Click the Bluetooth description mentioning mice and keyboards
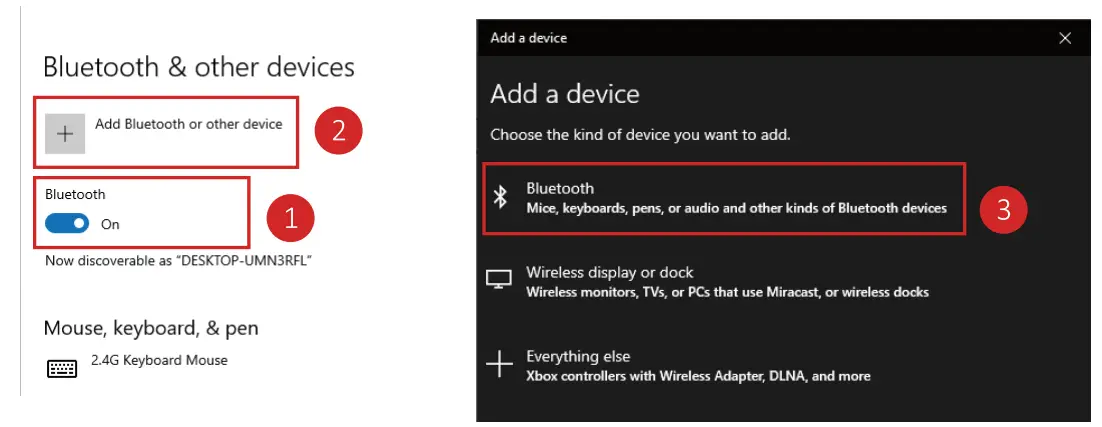 tap(735, 208)
